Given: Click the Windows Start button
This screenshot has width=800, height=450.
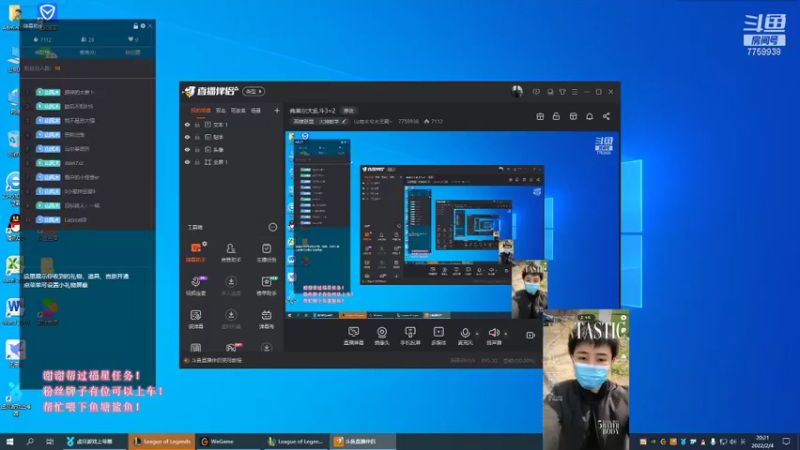Looking at the screenshot, I should click(x=10, y=441).
